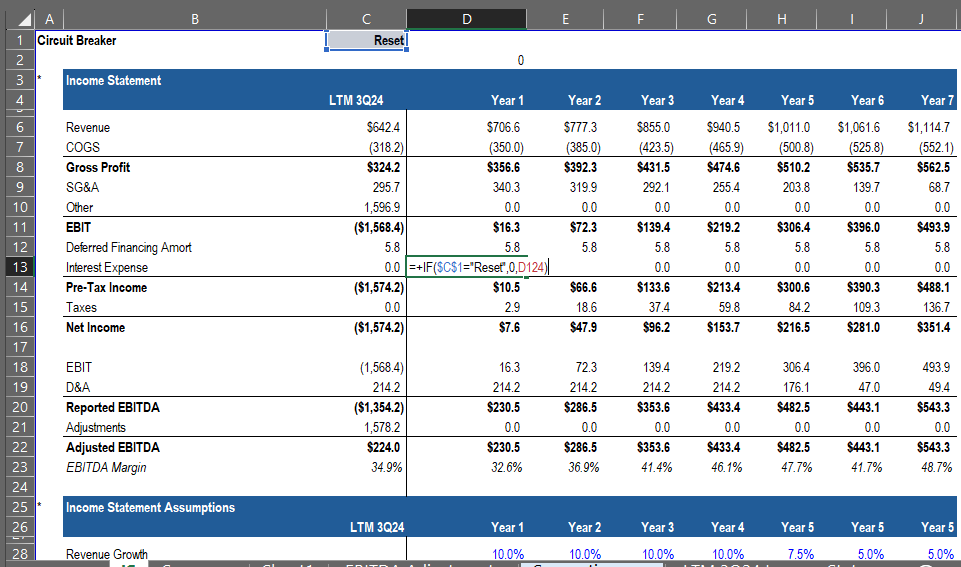Click the Income Statement section title
The image size is (961, 567).
pos(113,81)
